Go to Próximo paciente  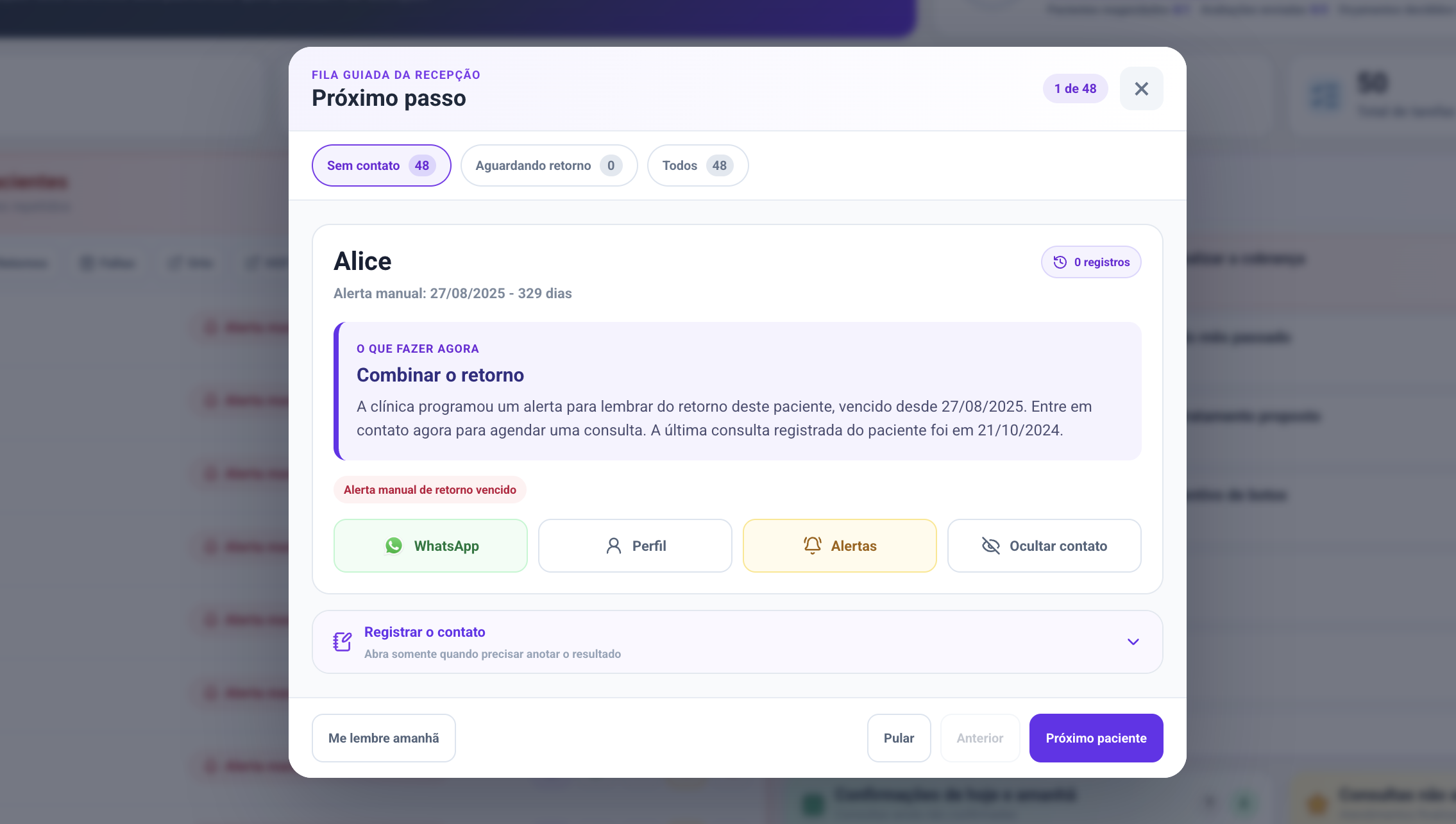[x=1096, y=738]
